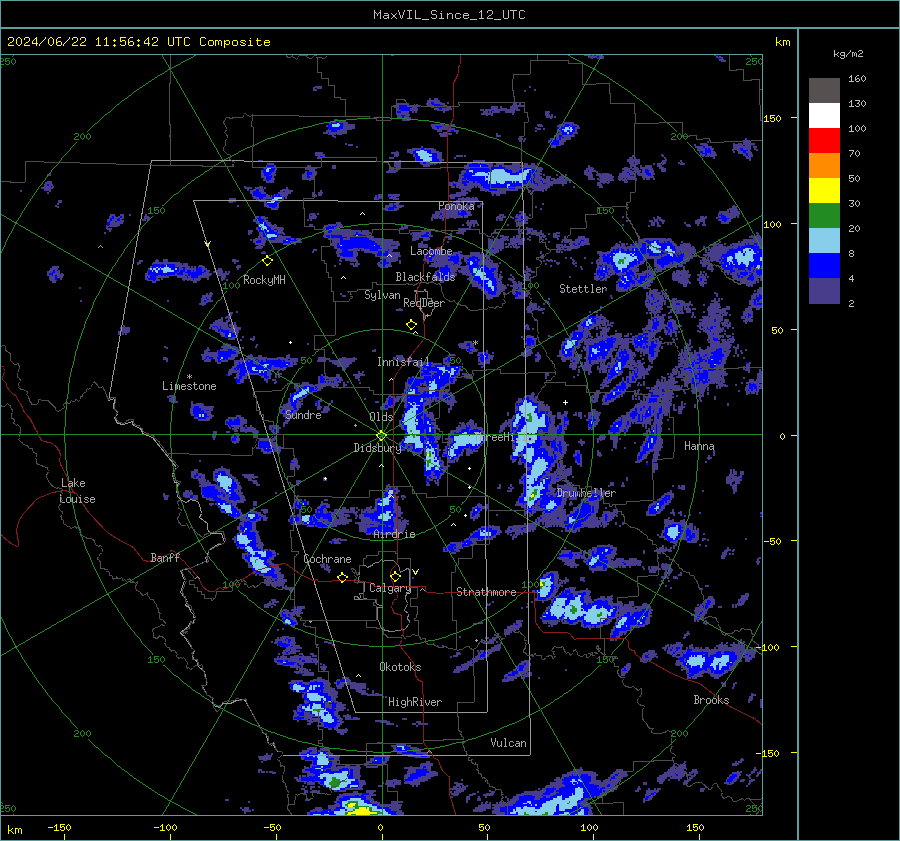Click the yellow V marker beside Calgary diamond
900x841 pixels.
click(415, 572)
